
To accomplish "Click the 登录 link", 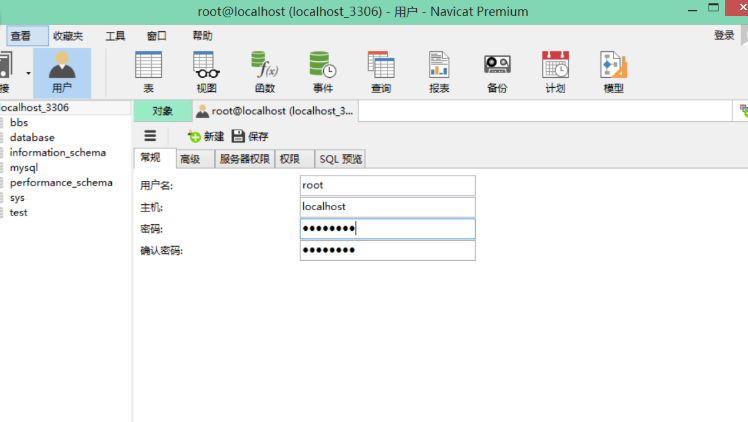I will pyautogui.click(x=724, y=35).
